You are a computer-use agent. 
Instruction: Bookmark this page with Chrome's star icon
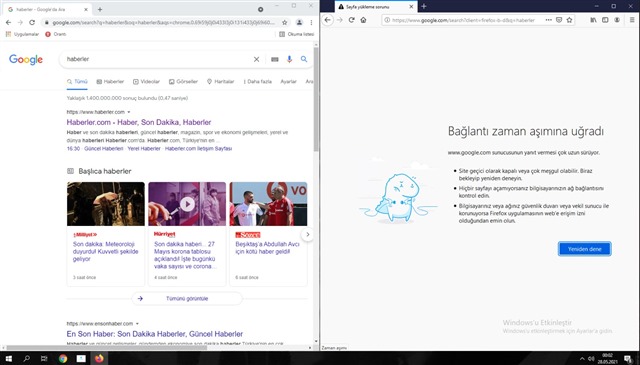[284, 22]
